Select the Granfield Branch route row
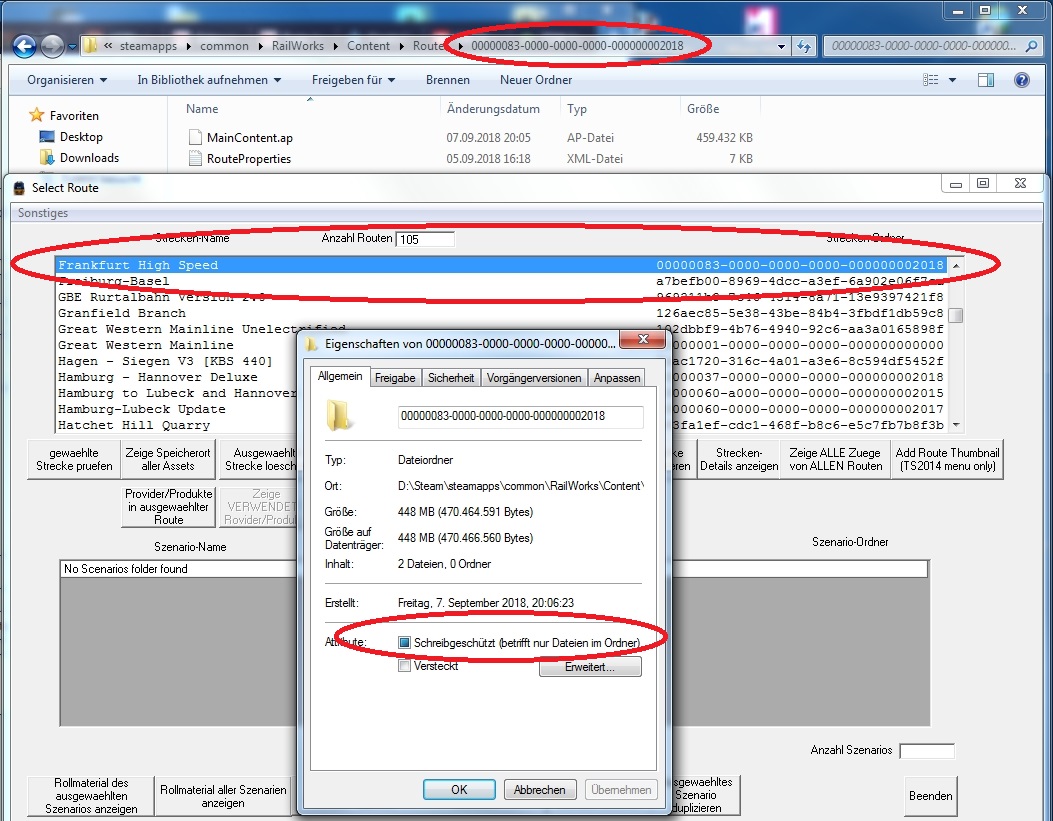Screen dimensions: 1053x821 (x=501, y=313)
